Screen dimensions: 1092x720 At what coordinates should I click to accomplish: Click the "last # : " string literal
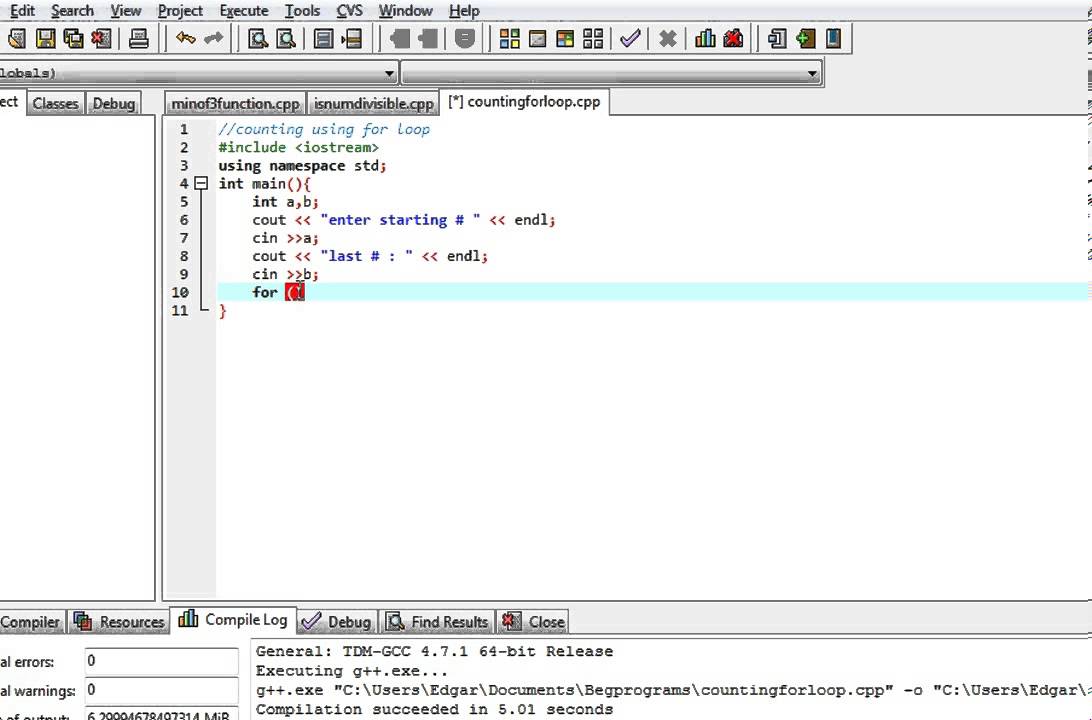[x=366, y=256]
